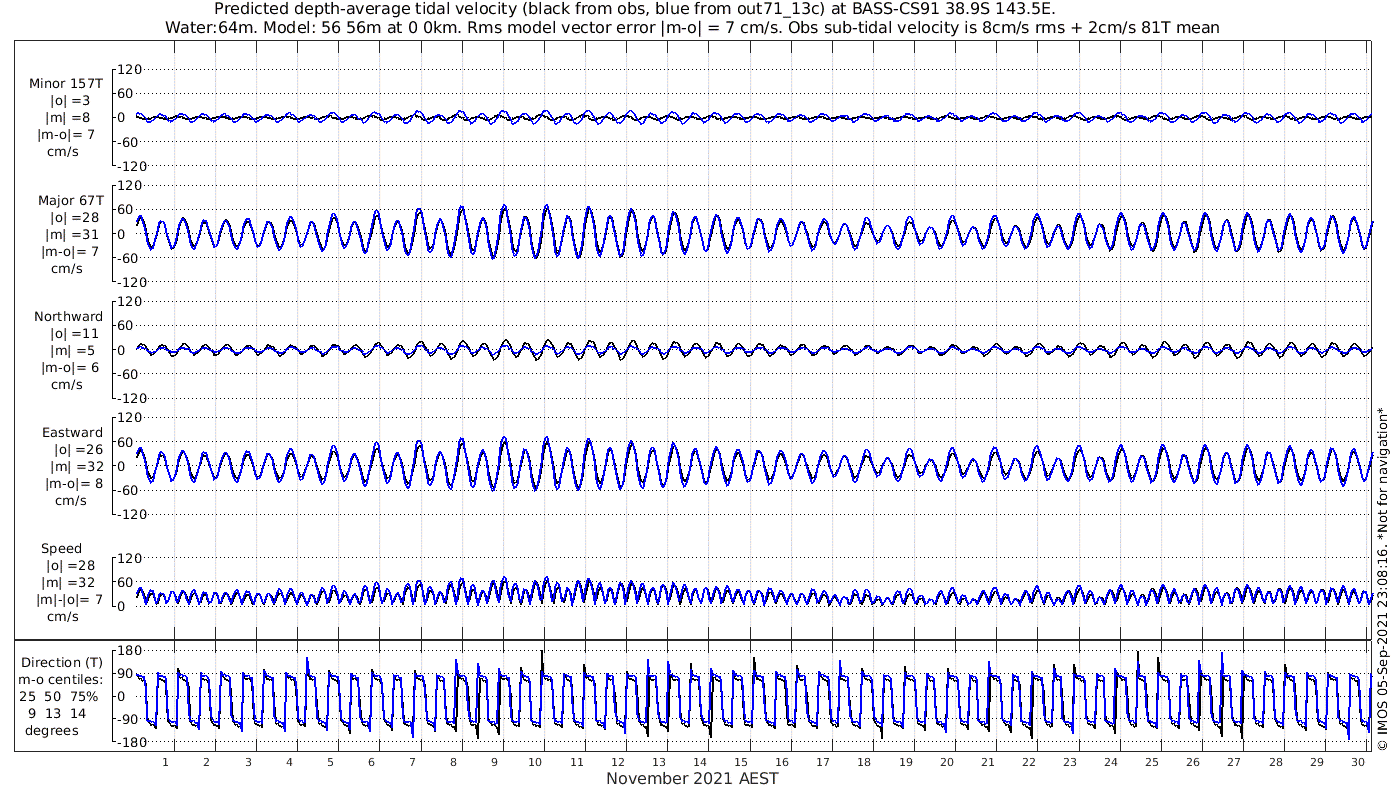1400x800 pixels.
Task: Click the "November 2021 AEST" axis label
Action: pyautogui.click(x=692, y=779)
